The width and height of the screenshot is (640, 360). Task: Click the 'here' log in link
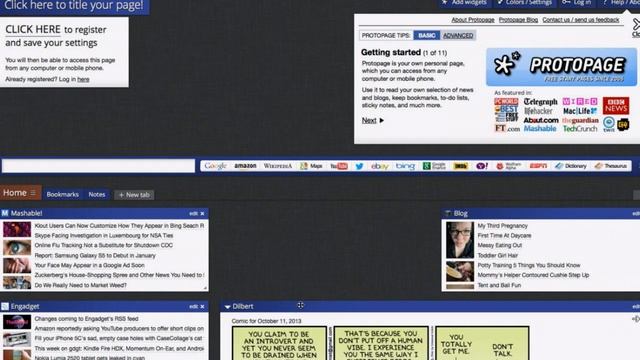click(x=83, y=80)
